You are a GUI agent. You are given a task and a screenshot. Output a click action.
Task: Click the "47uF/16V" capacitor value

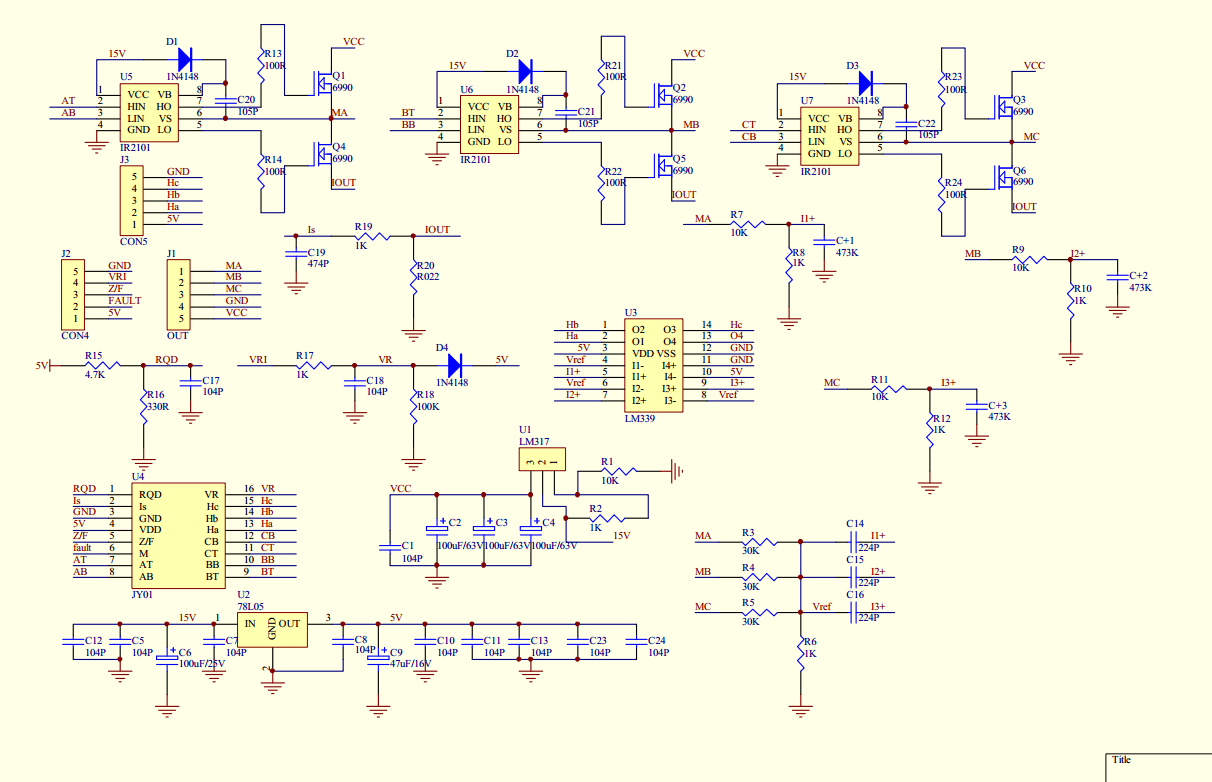(x=411, y=663)
